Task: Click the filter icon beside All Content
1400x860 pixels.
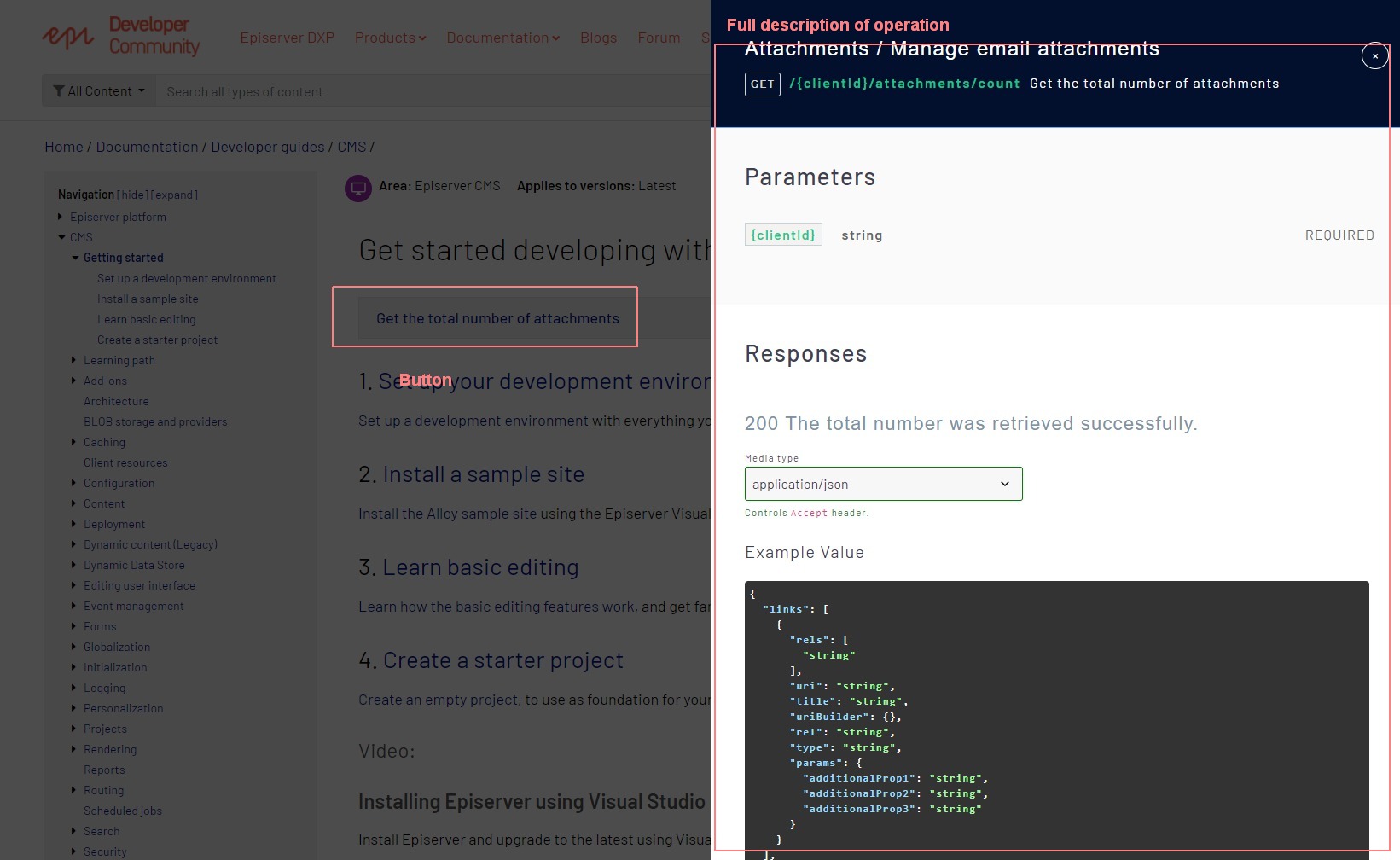Action: [59, 91]
